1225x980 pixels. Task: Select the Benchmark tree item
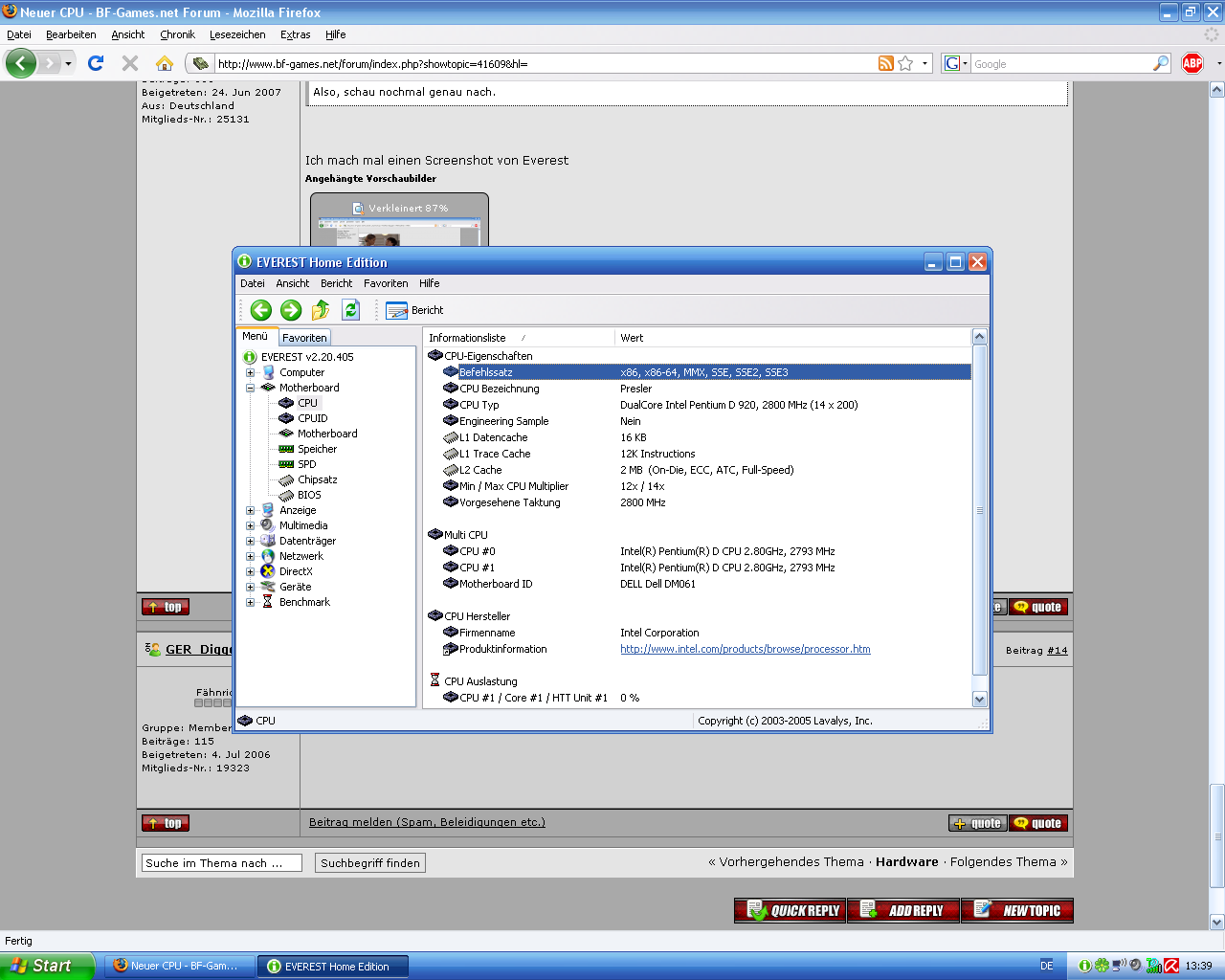pos(304,602)
